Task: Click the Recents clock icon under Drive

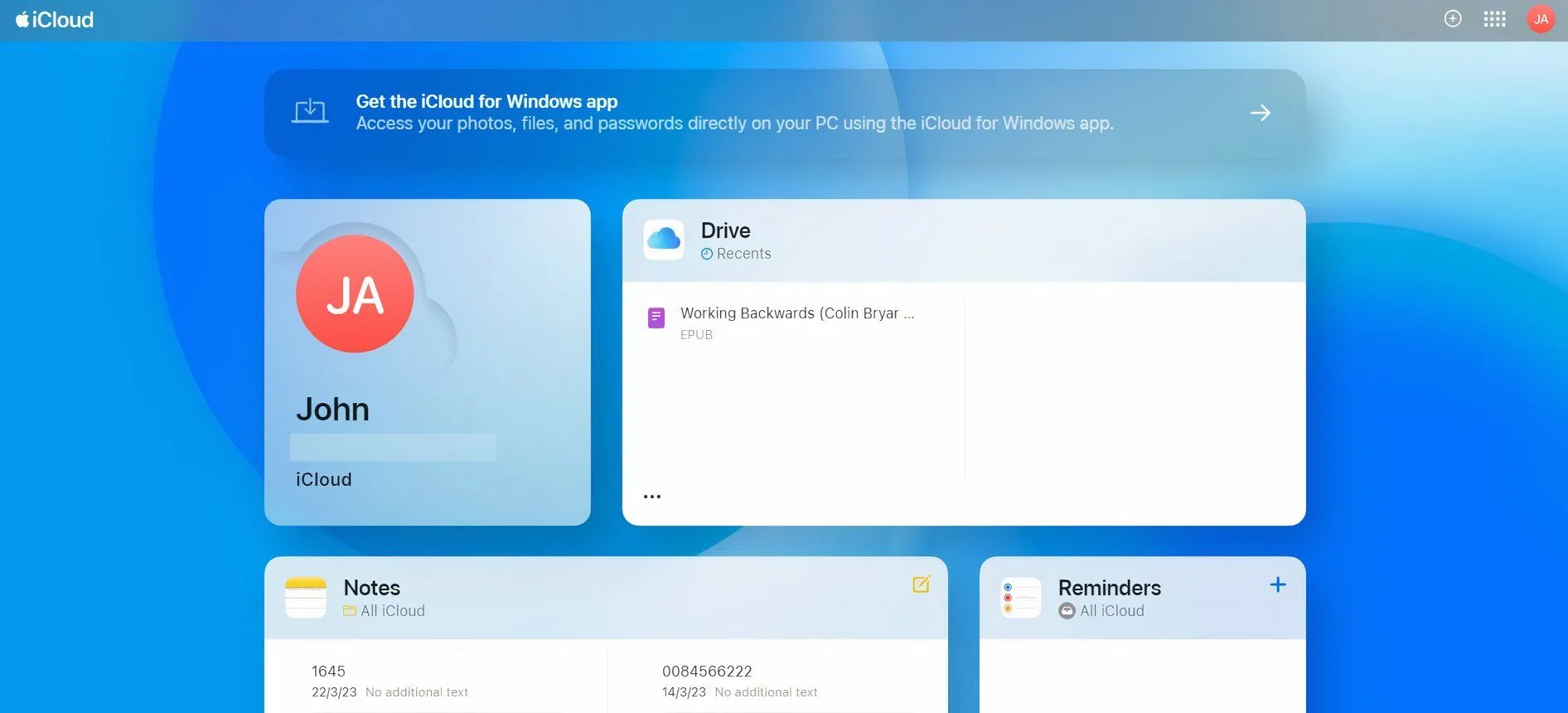Action: pos(707,254)
